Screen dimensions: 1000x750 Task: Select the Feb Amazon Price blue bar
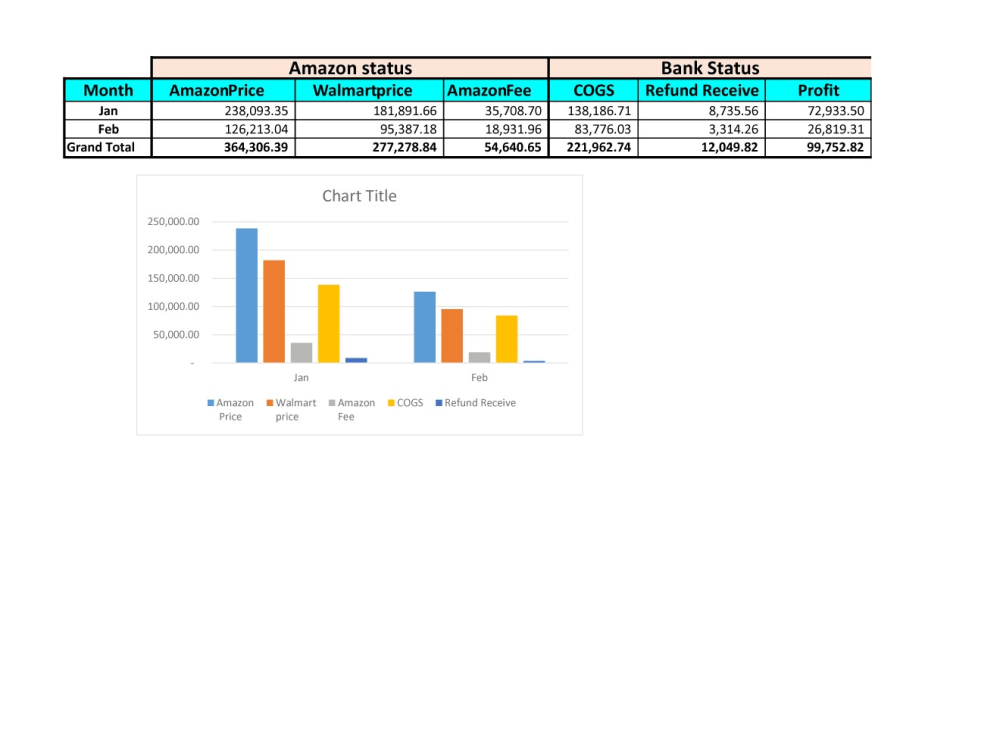coord(425,327)
